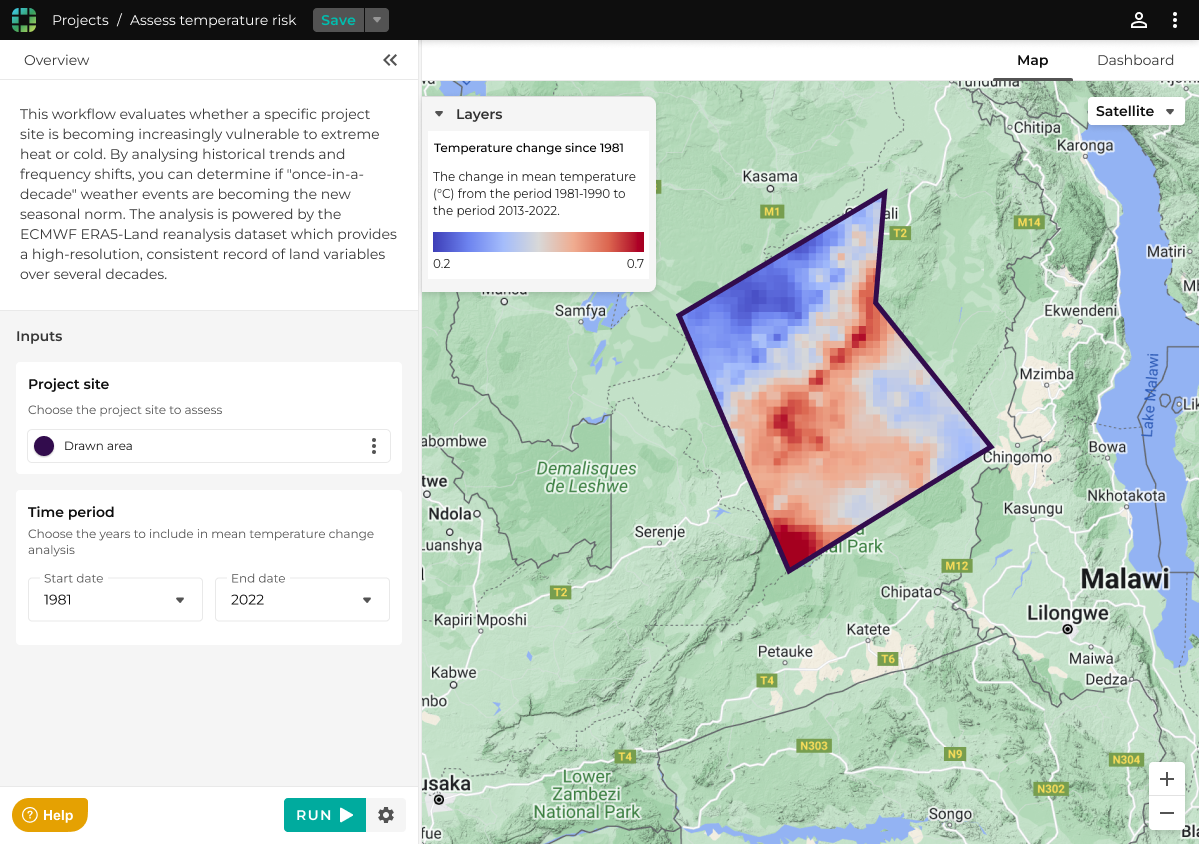Select the Drawn area project site field
Screen dimensions: 1199x844
point(209,446)
